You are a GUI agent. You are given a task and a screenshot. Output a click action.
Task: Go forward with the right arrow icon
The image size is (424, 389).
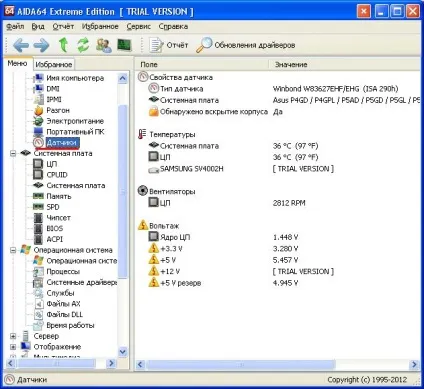[x=42, y=45]
